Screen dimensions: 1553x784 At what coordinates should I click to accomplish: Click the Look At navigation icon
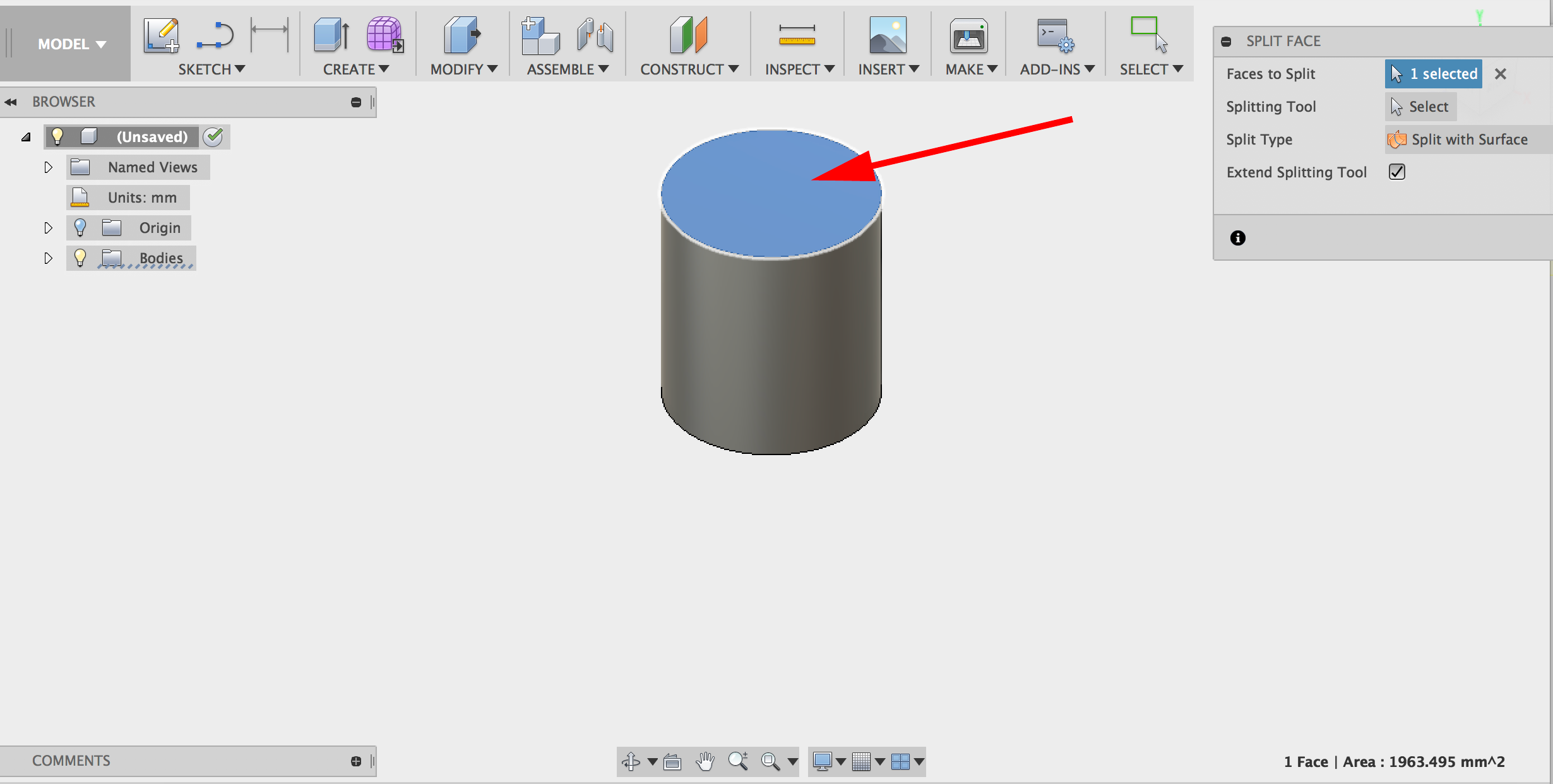(x=672, y=762)
